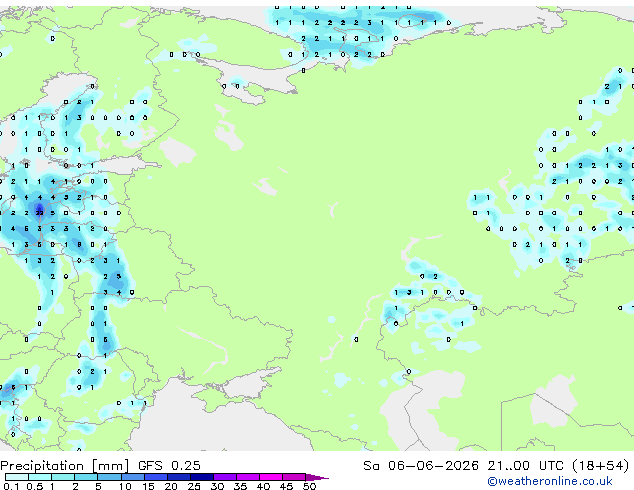Screen dimensions: 634x490
Task: Click the purple legend swatch between 30 and 35
Action: (x=225, y=477)
